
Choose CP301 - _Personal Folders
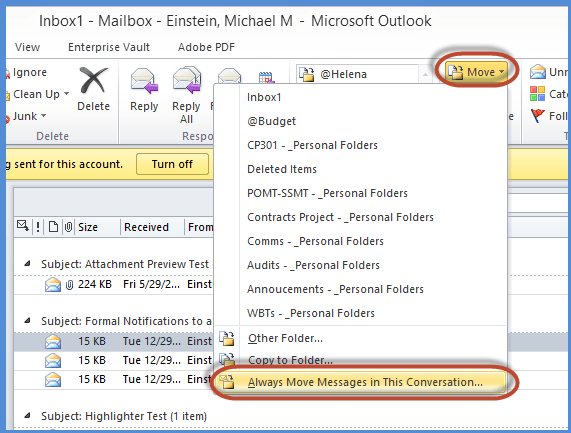click(x=361, y=145)
